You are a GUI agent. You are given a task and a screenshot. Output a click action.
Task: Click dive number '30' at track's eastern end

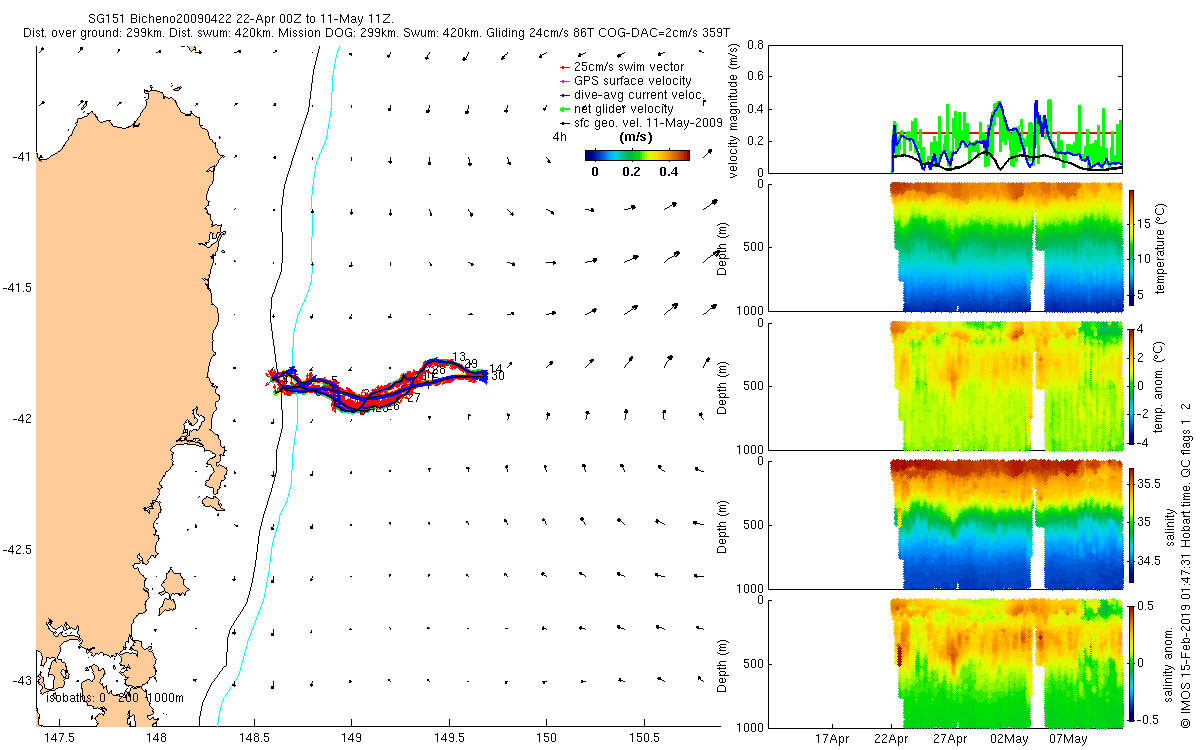(497, 376)
